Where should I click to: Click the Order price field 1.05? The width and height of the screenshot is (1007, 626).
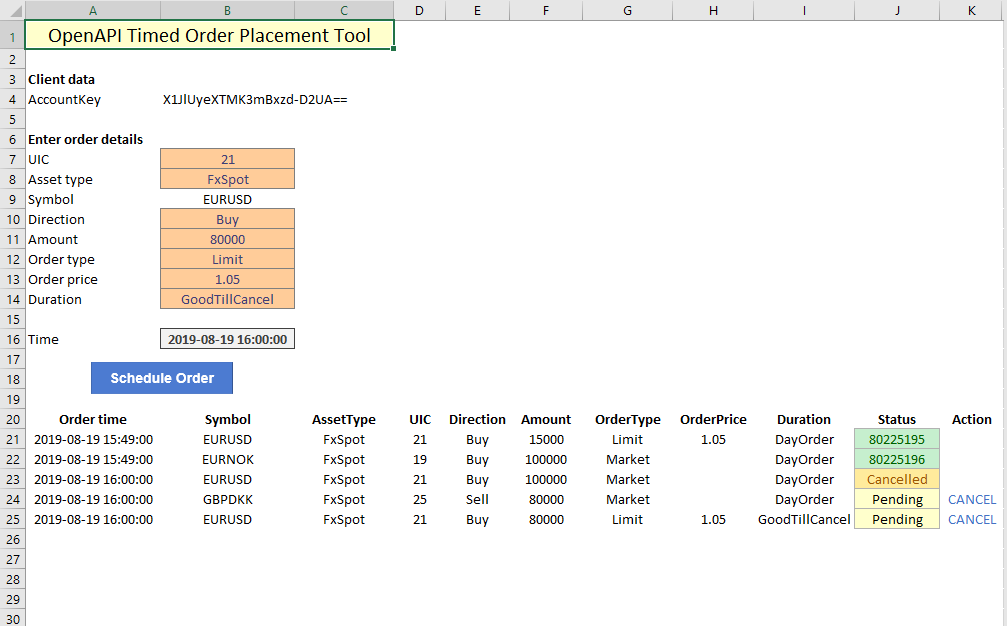pyautogui.click(x=227, y=279)
